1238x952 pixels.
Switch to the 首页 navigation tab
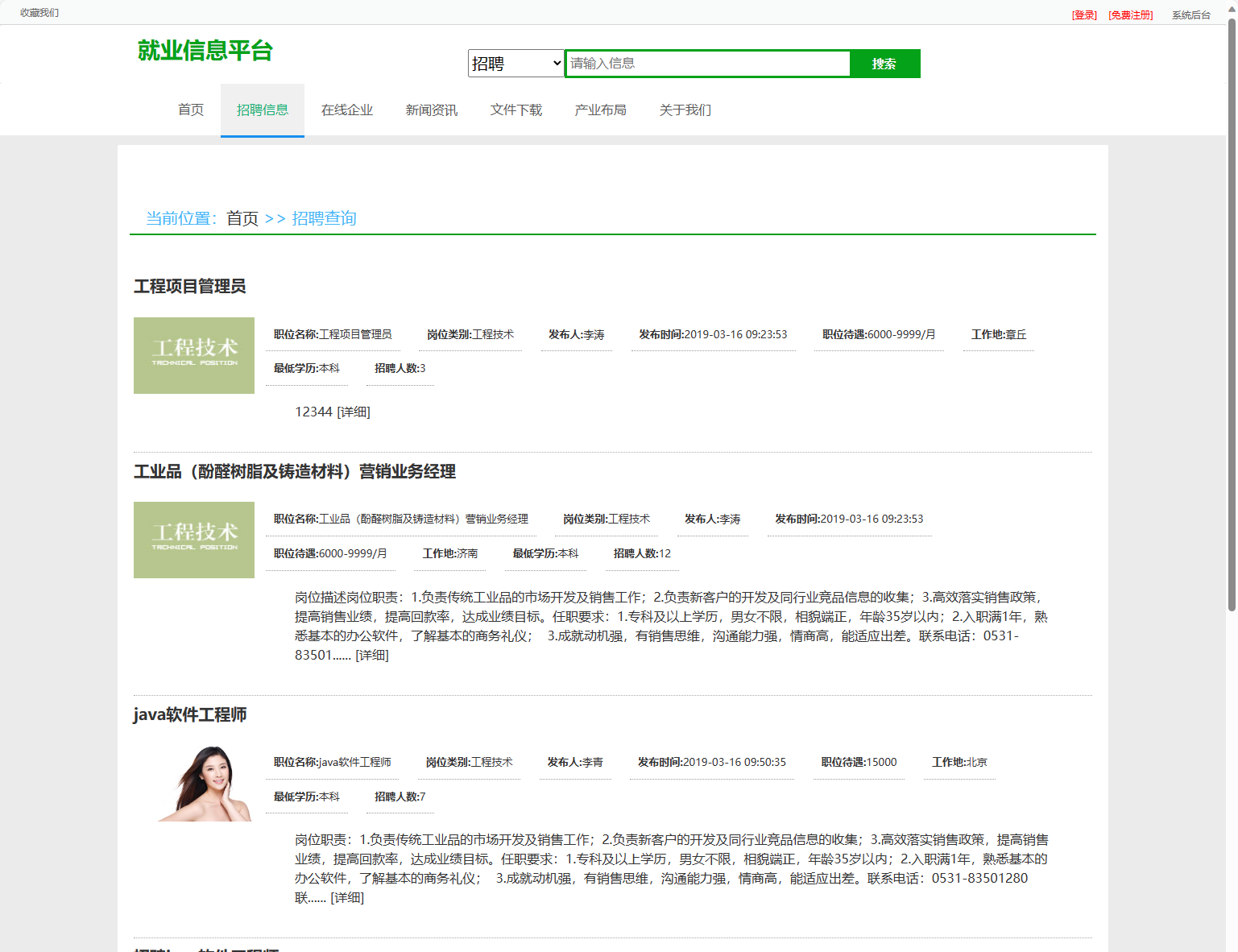(190, 110)
